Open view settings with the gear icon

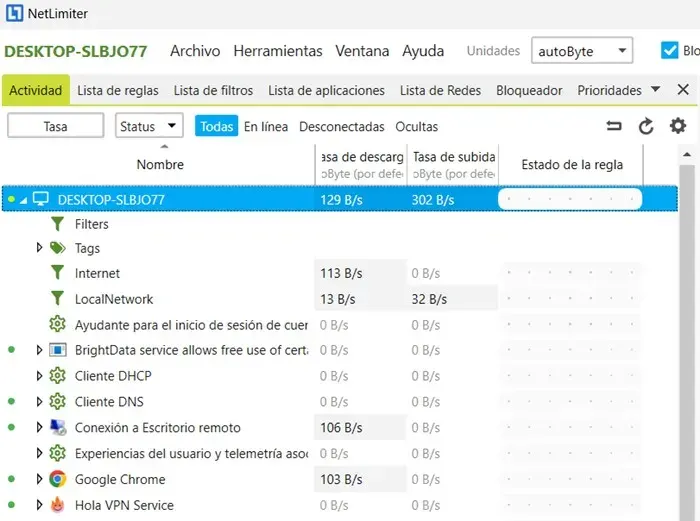pos(678,126)
